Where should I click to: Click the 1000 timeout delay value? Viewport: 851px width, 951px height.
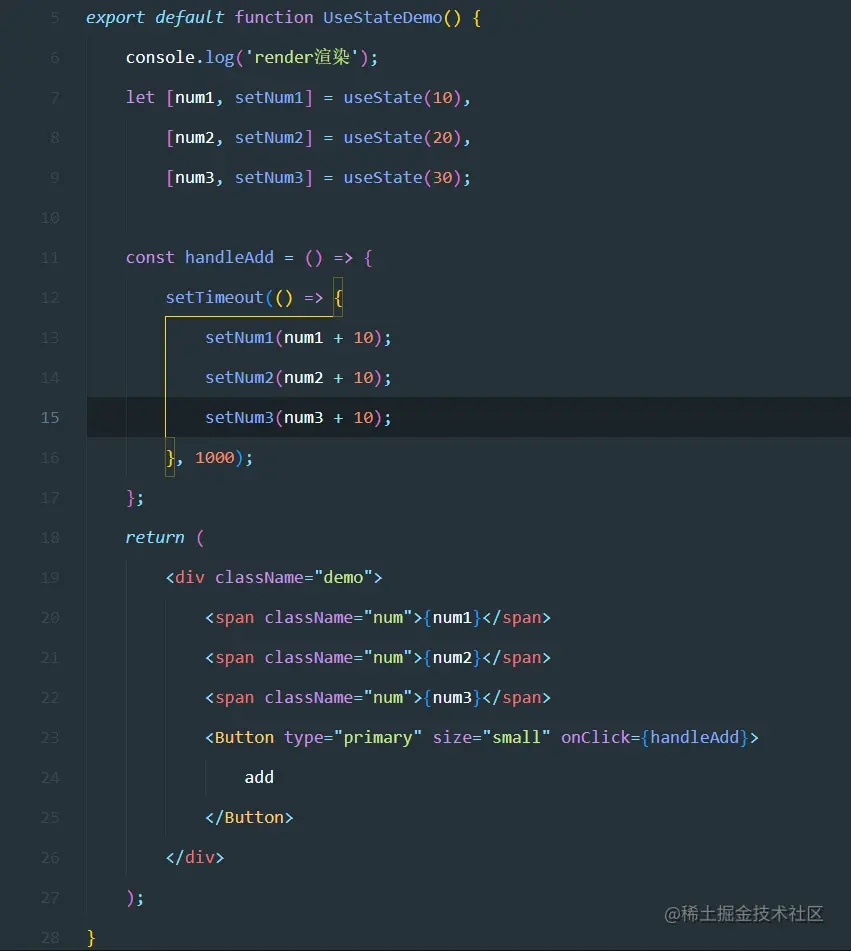click(215, 458)
